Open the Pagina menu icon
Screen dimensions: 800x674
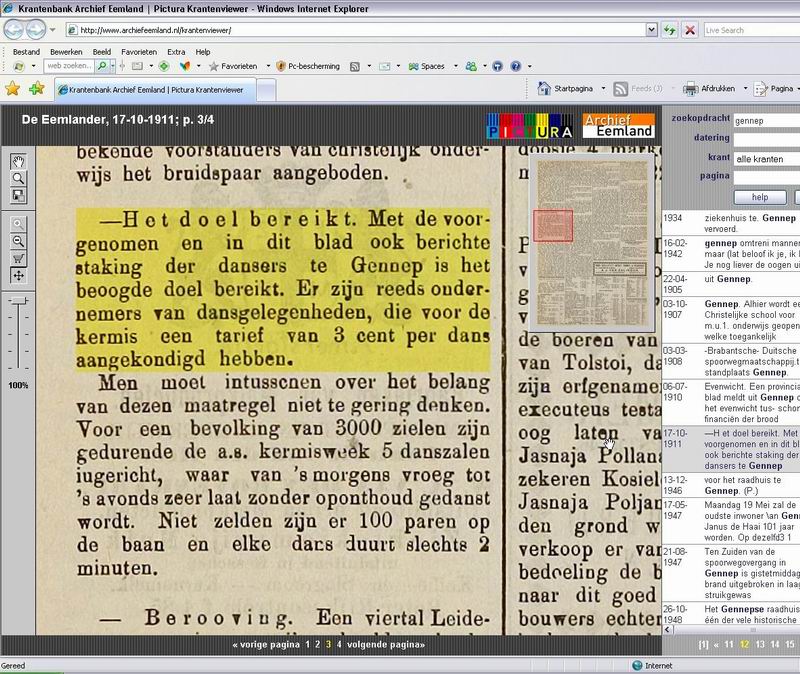(761, 89)
